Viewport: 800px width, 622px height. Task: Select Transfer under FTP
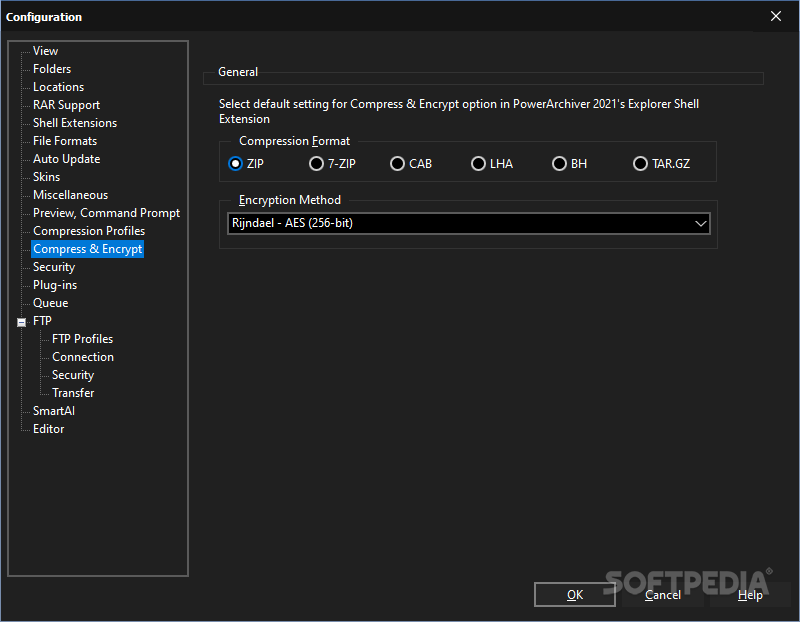(73, 393)
